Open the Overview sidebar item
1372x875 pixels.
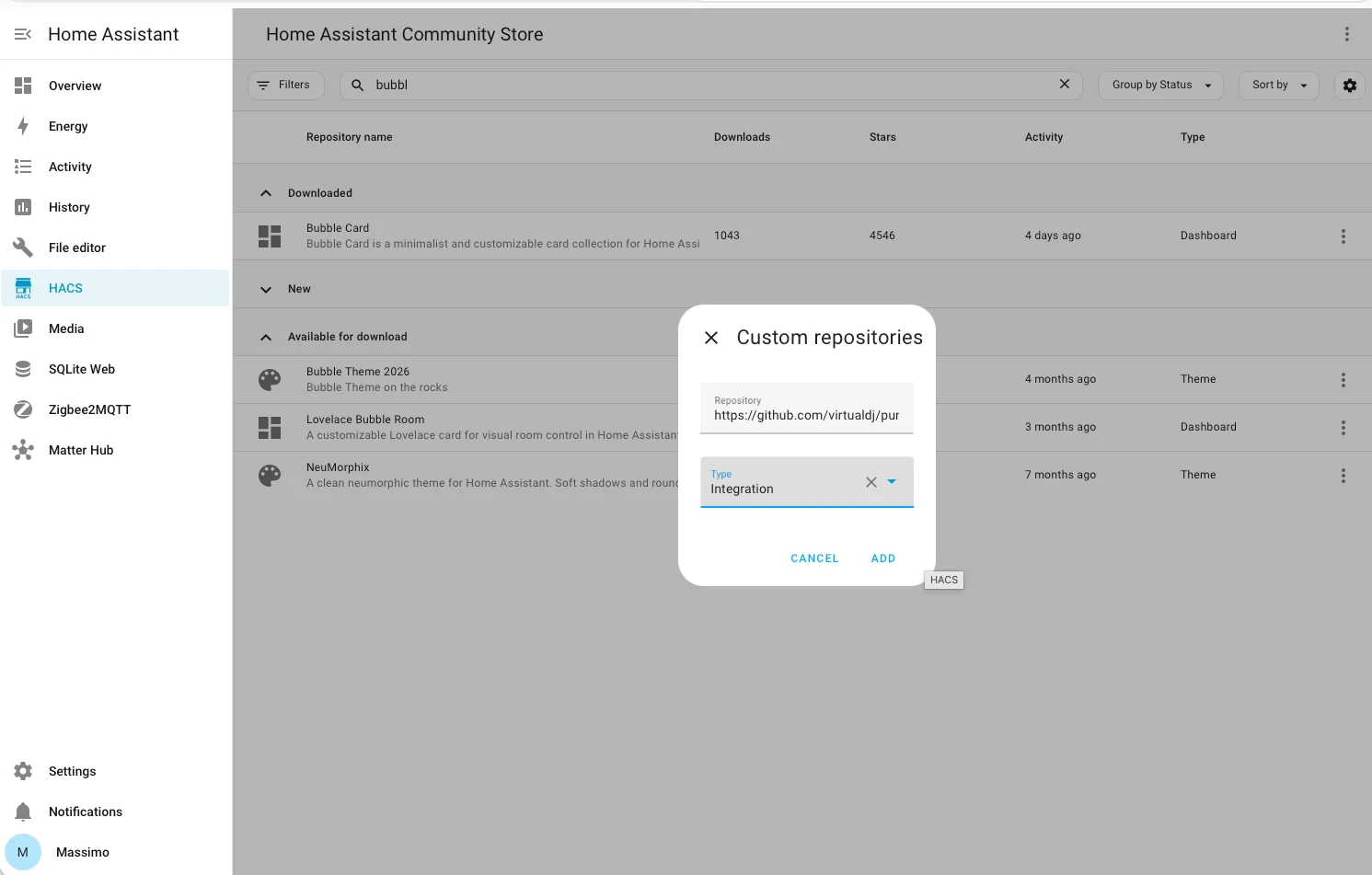(x=115, y=86)
